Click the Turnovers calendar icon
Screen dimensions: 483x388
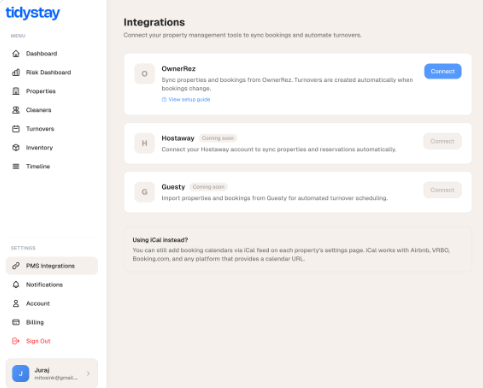click(16, 129)
